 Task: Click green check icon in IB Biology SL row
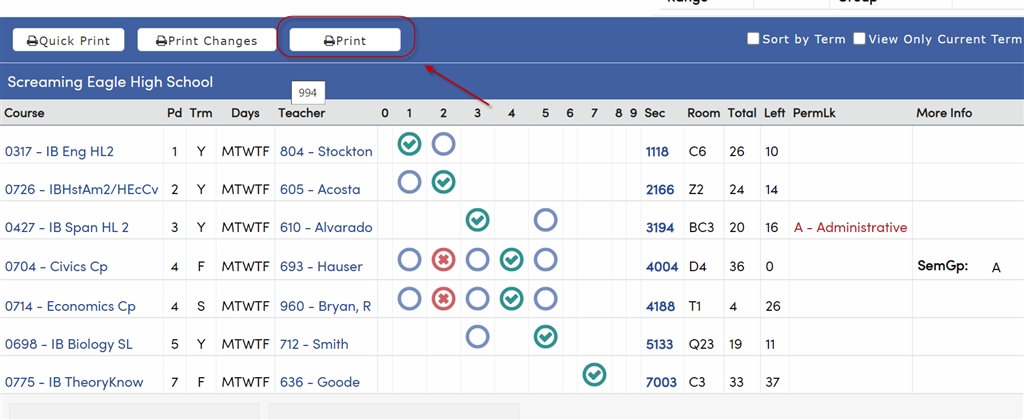coord(545,336)
